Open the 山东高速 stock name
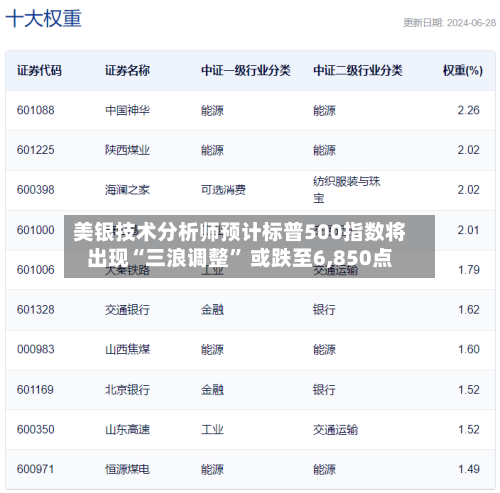500x493 pixels. 127,429
